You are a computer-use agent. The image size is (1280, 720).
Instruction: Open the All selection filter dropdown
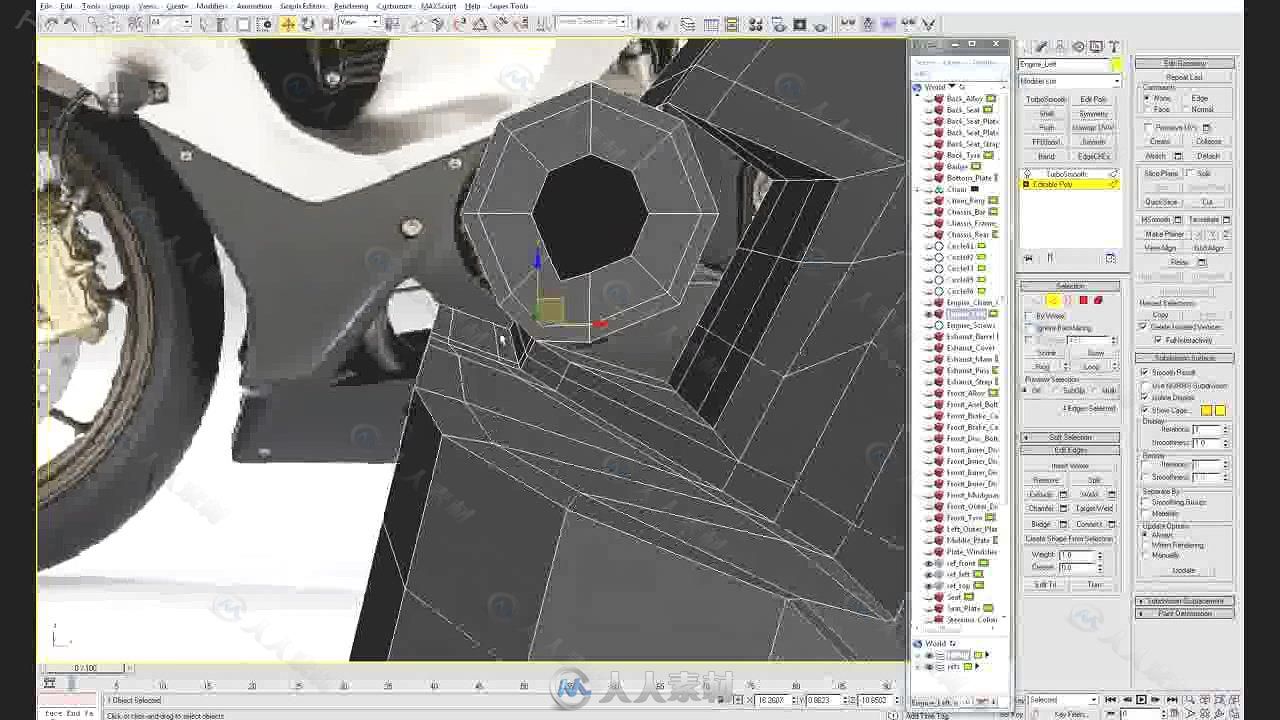pyautogui.click(x=170, y=23)
